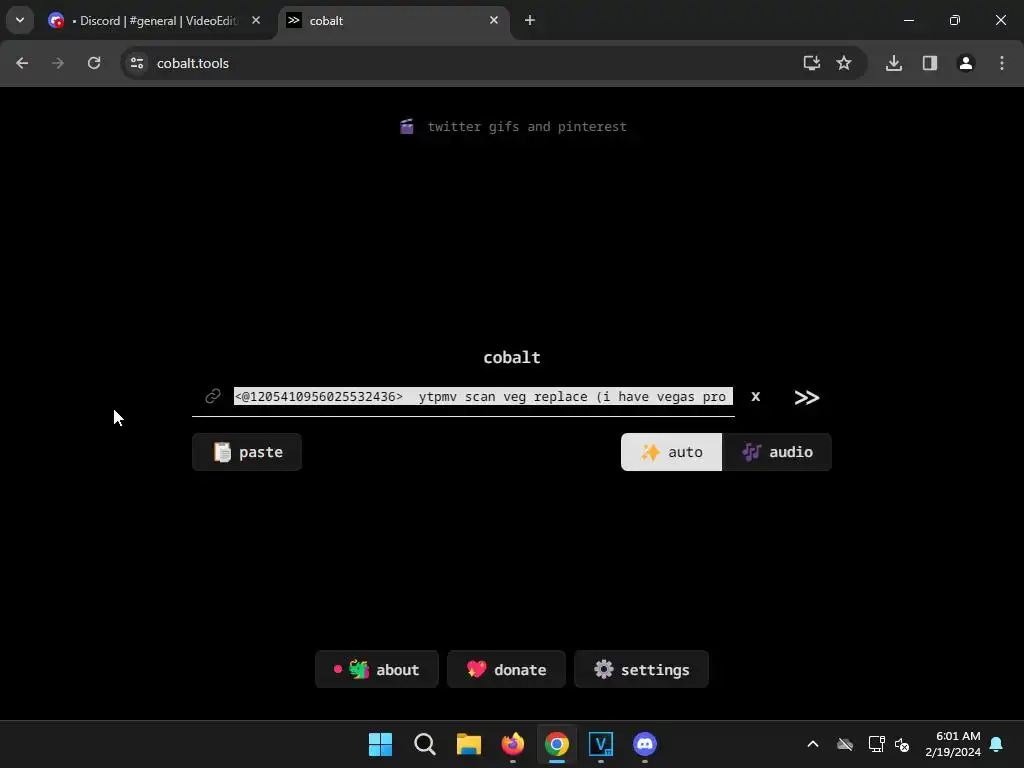1024x768 pixels.
Task: Open the network display tray icon
Action: 876,744
